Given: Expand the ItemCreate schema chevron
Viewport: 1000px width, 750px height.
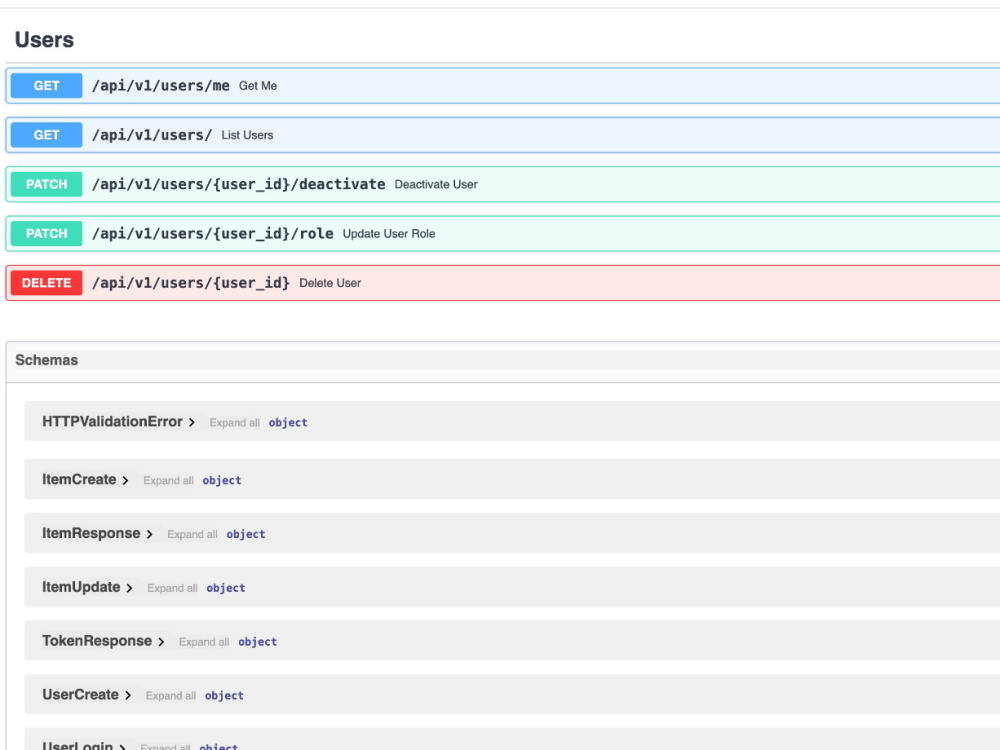Looking at the screenshot, I should click(x=125, y=480).
